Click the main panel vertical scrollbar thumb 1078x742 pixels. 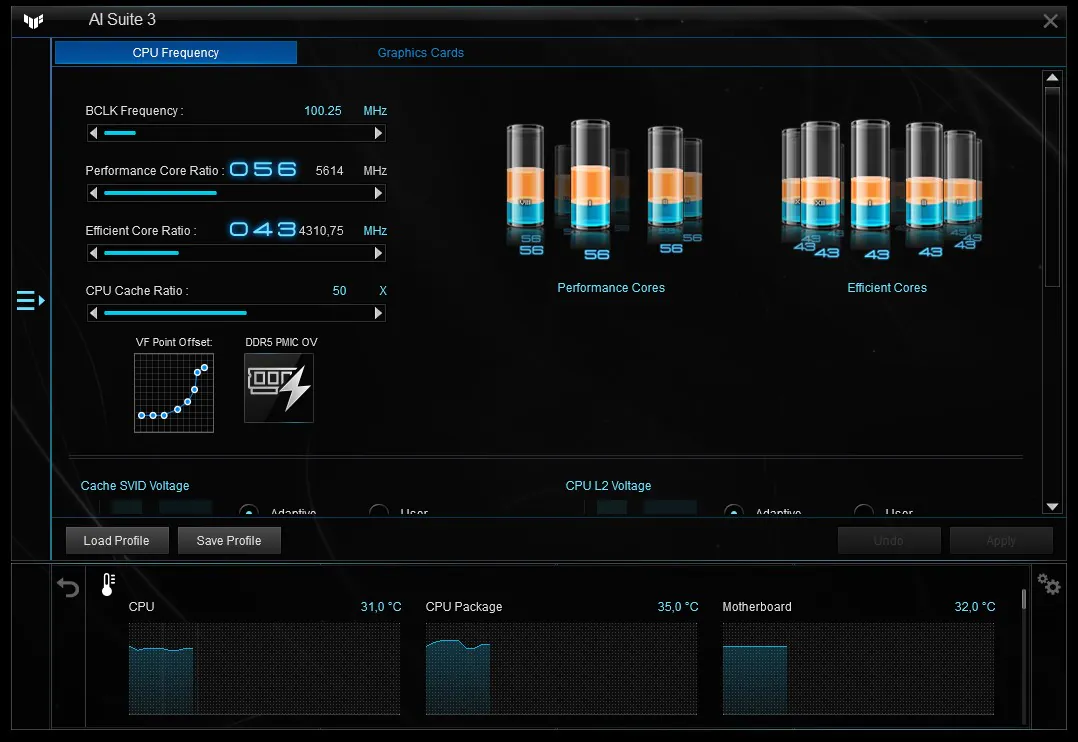coord(1053,186)
